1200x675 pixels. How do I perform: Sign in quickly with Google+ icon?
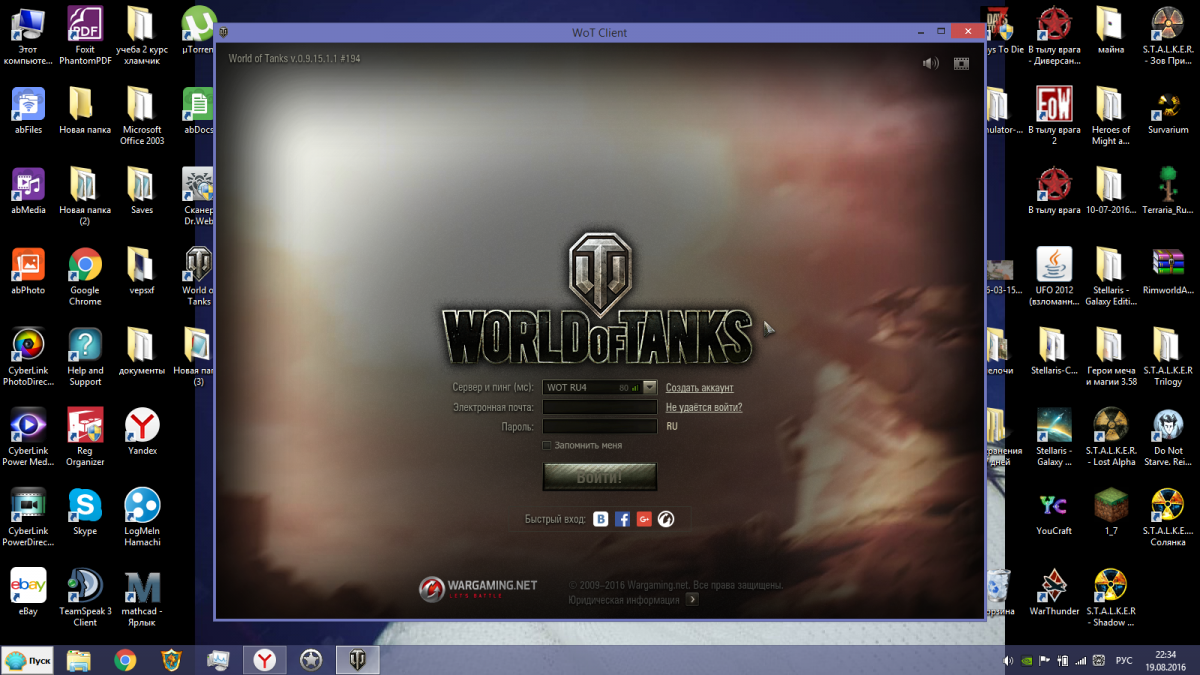(x=644, y=519)
